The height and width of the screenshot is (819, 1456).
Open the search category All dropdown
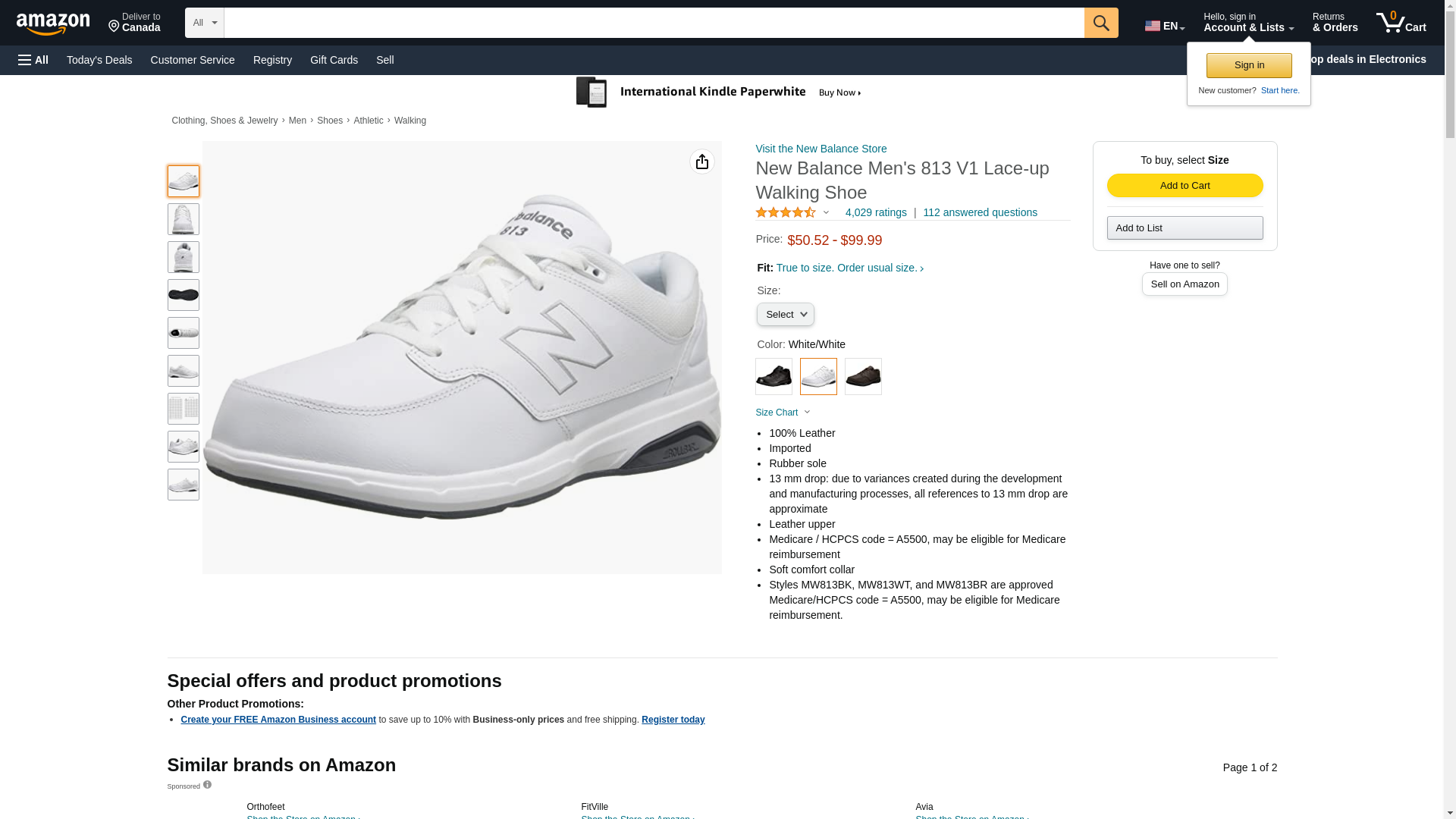point(204,23)
